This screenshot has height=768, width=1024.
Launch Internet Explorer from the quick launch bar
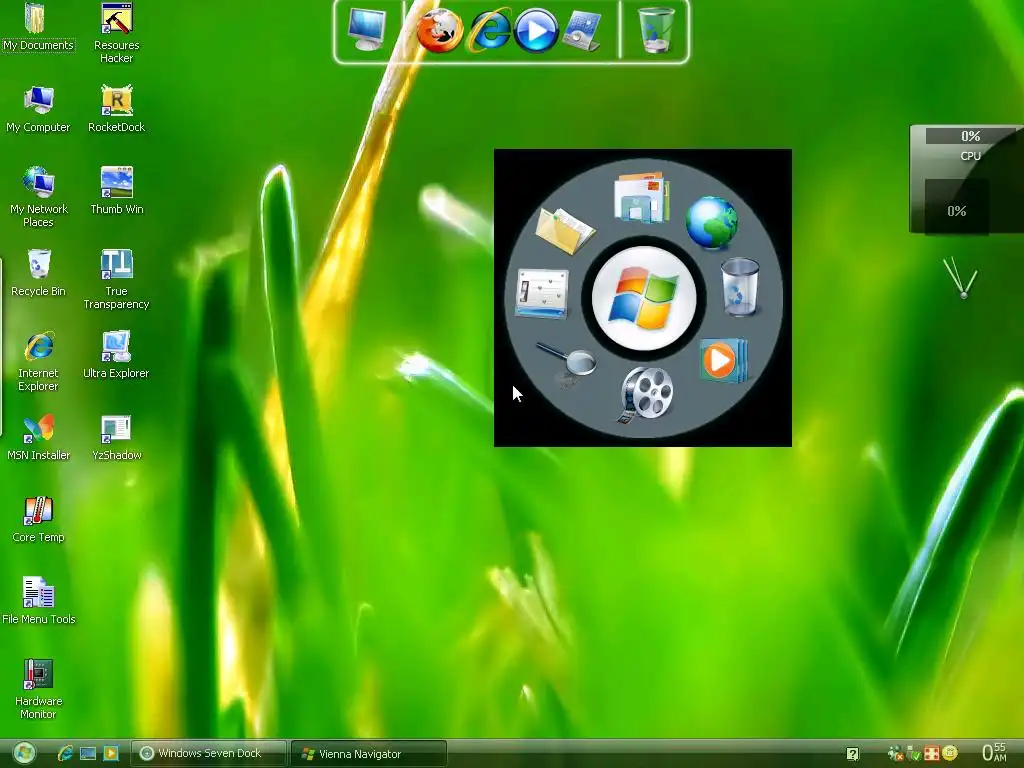pyautogui.click(x=65, y=753)
